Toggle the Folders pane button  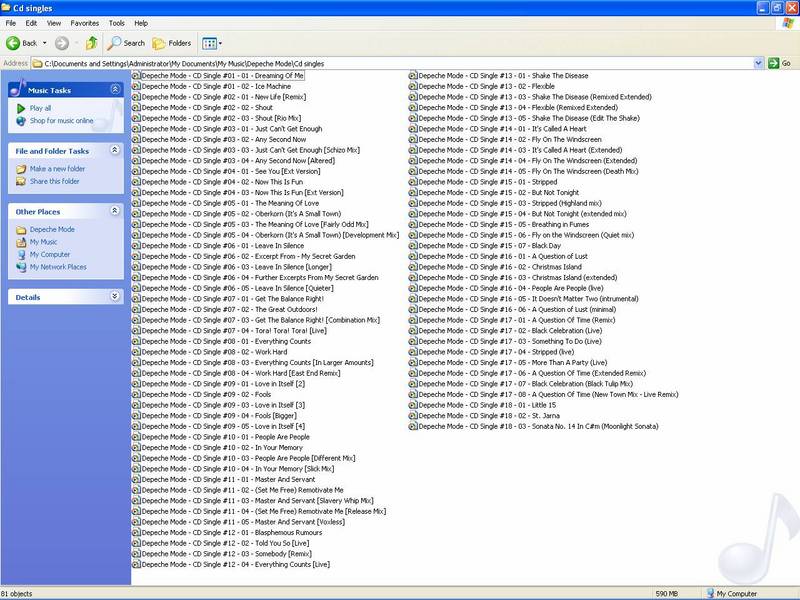(172, 43)
